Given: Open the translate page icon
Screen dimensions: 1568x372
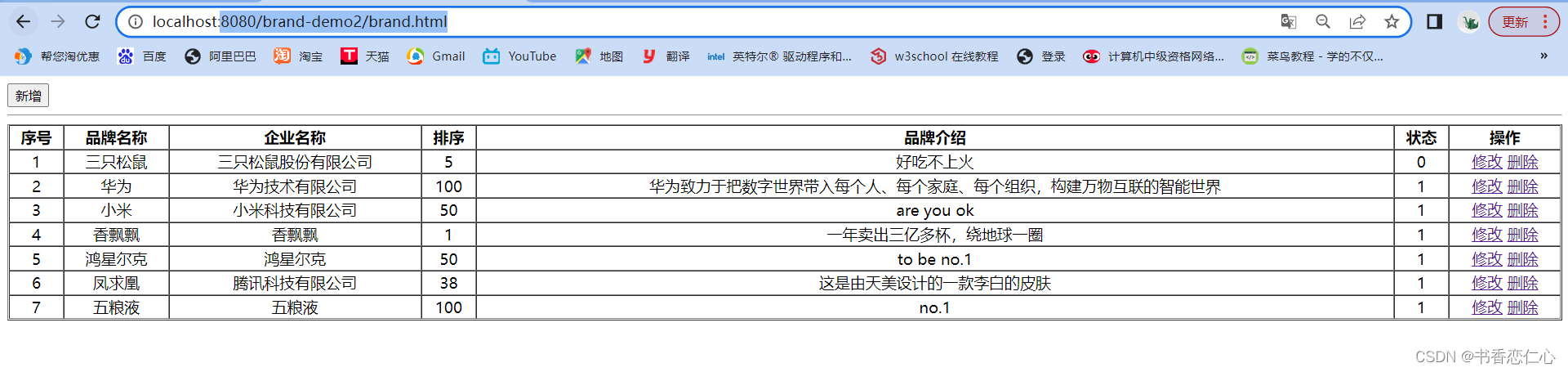Looking at the screenshot, I should tap(1289, 22).
